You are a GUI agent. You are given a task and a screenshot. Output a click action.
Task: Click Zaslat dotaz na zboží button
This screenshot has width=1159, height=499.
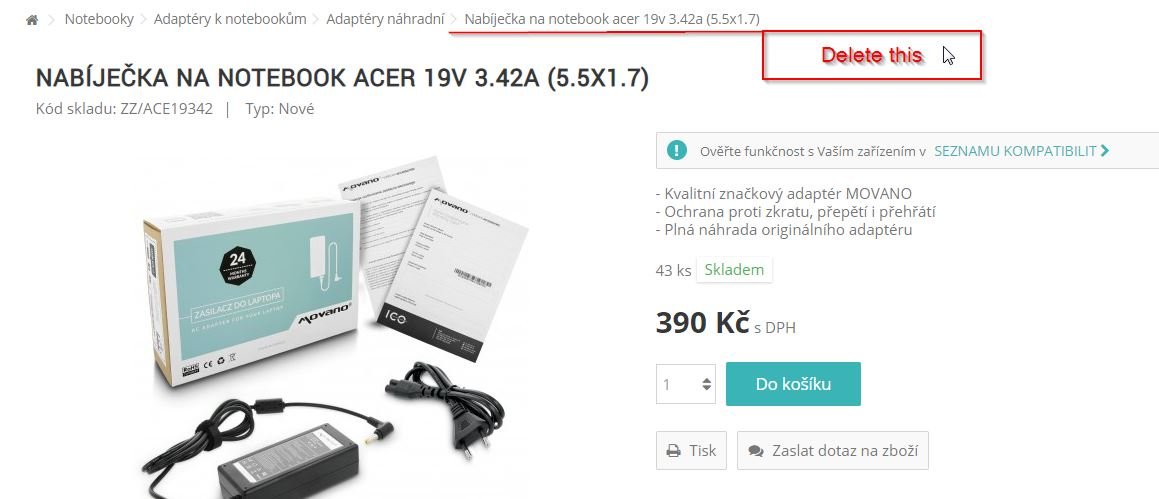832,451
